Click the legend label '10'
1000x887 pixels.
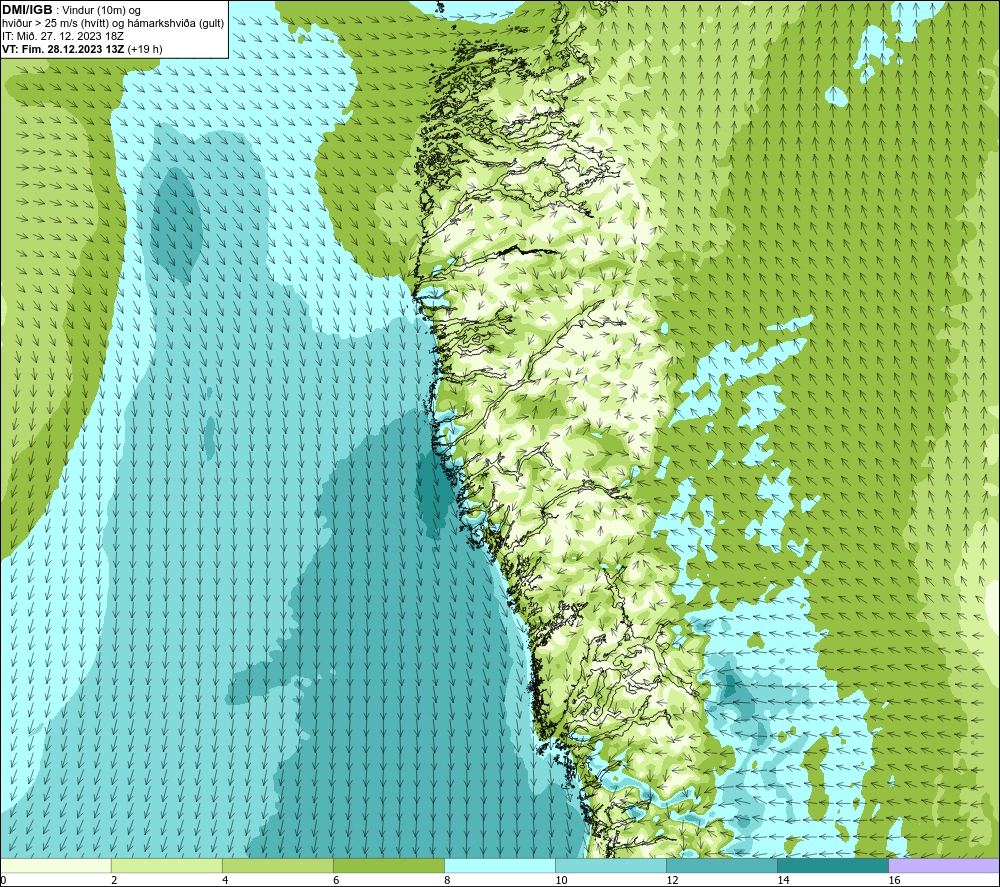click(561, 881)
